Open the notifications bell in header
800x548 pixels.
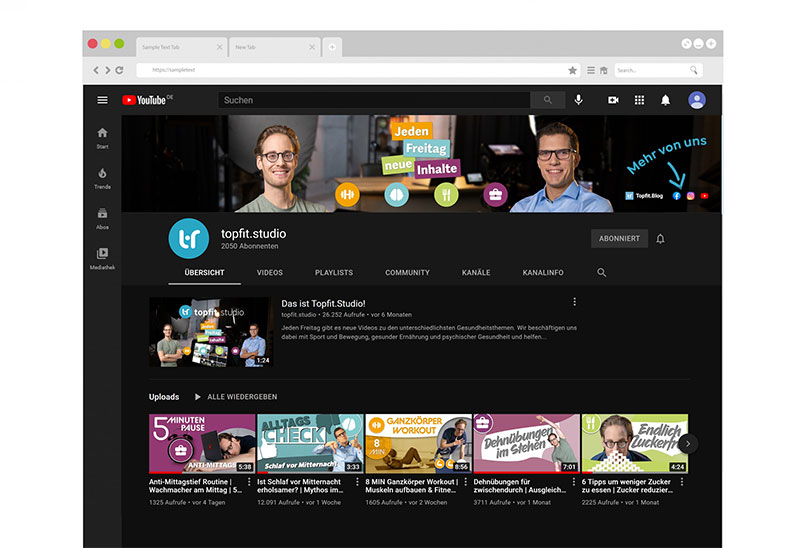665,100
